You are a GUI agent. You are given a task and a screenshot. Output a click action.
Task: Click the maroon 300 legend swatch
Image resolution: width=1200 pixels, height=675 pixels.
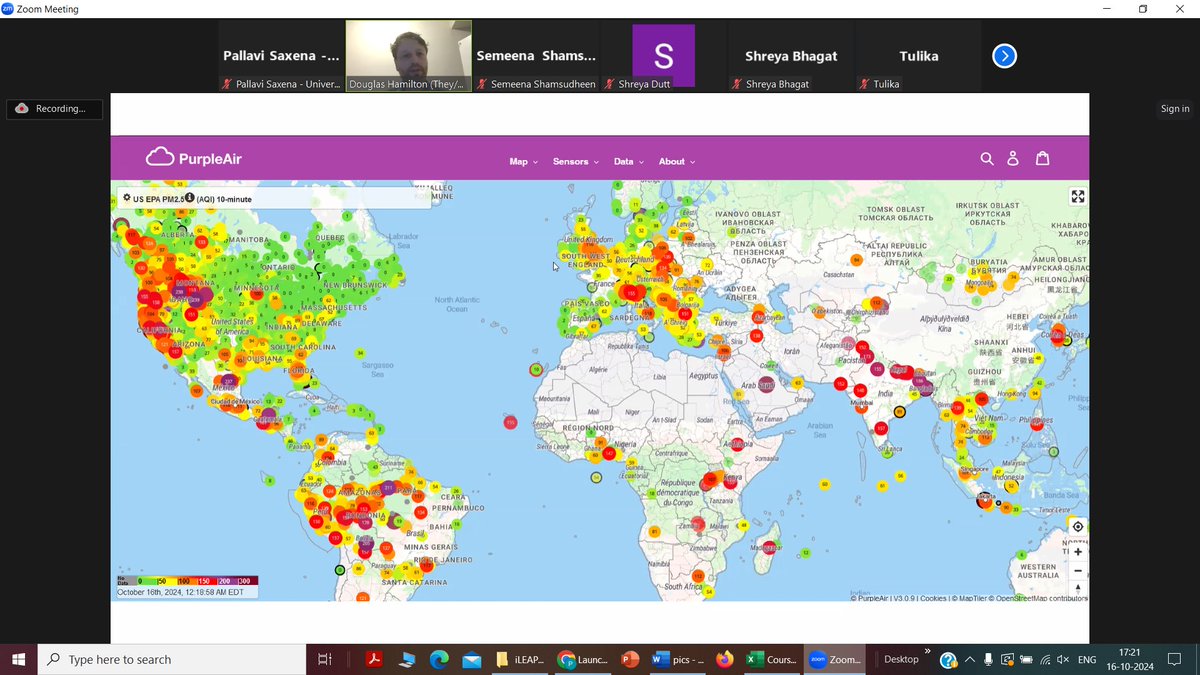tap(246, 580)
